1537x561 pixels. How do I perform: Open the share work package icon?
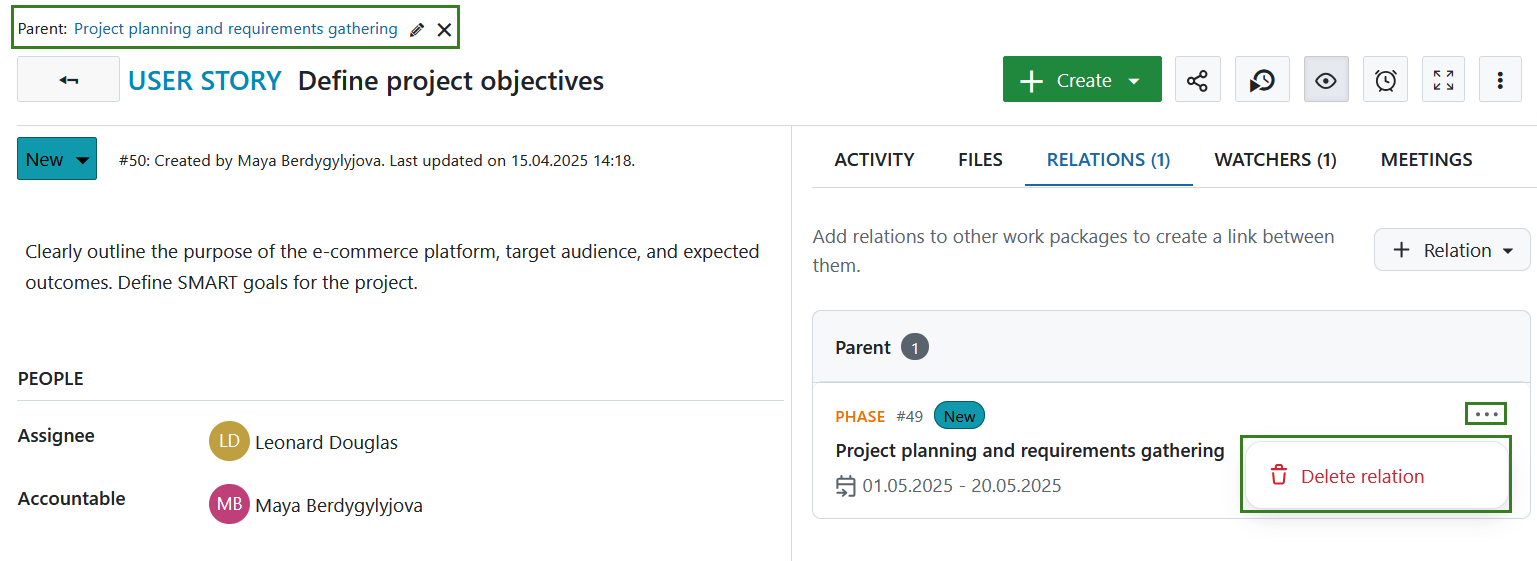point(1197,80)
